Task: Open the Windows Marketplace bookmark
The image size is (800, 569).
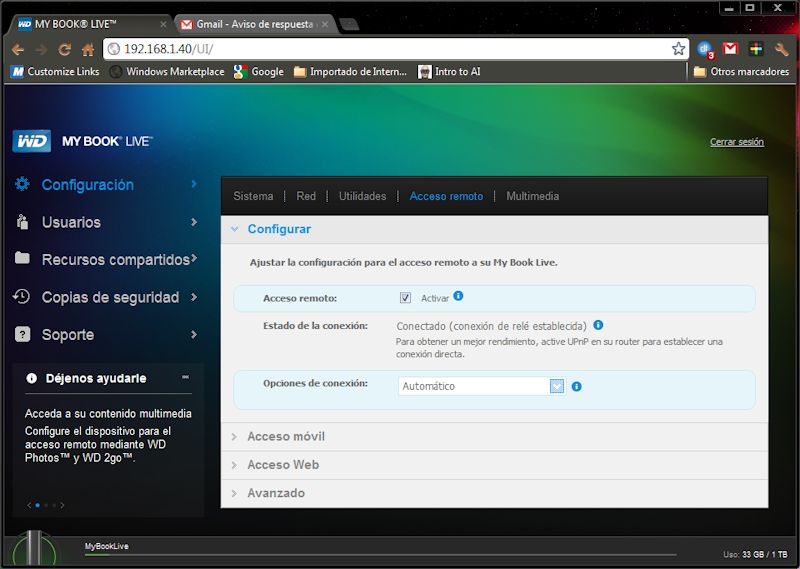Action: tap(167, 71)
